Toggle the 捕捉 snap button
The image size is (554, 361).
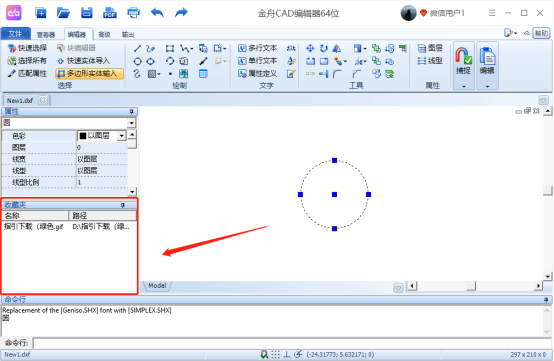pos(463,61)
